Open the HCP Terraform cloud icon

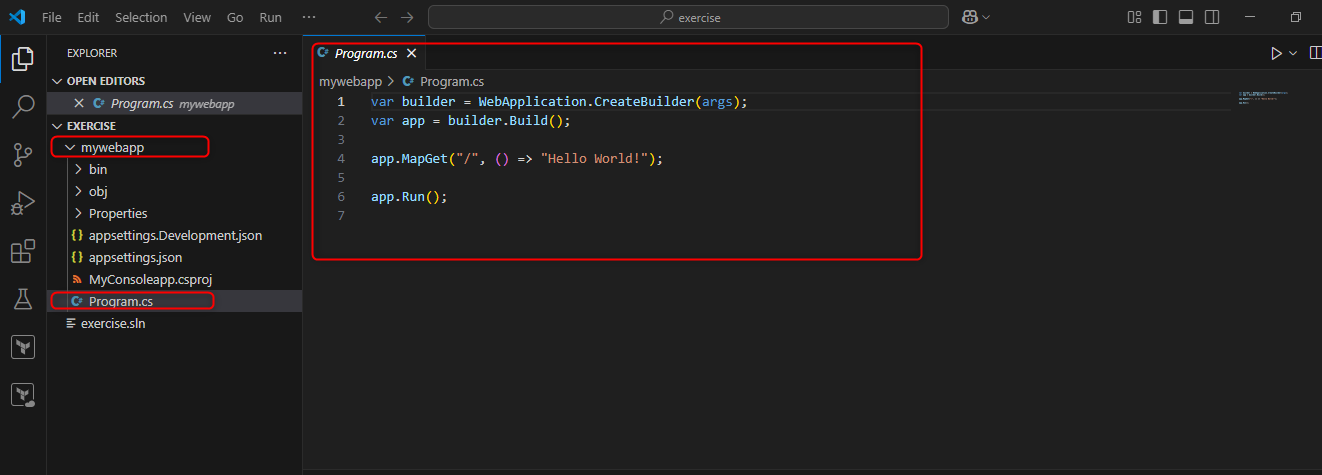click(x=22, y=395)
